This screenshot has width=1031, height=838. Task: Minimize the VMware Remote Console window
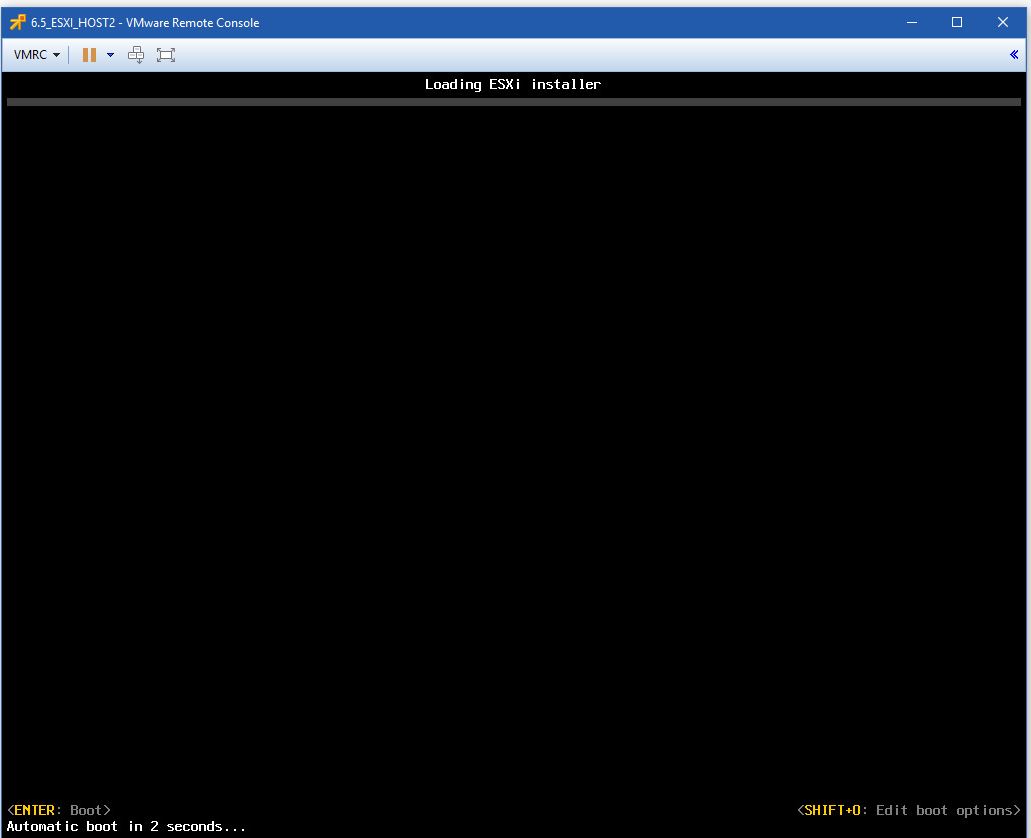pos(912,22)
